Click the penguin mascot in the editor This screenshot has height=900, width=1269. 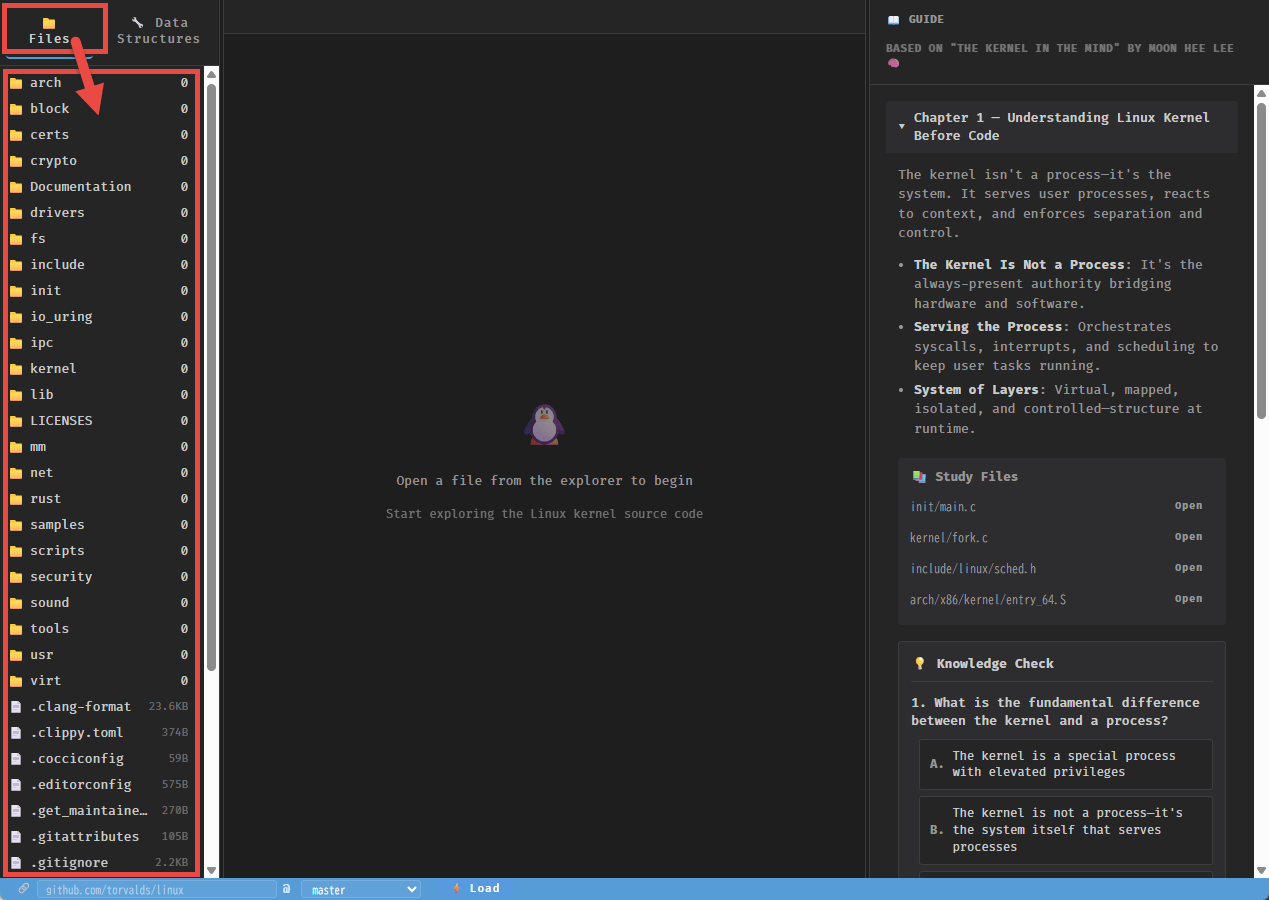[x=544, y=425]
